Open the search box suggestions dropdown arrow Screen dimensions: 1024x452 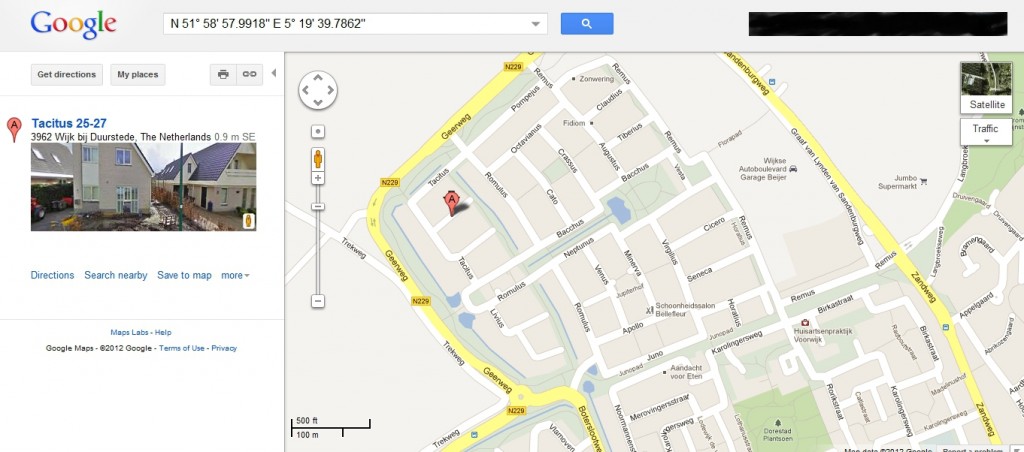click(536, 24)
